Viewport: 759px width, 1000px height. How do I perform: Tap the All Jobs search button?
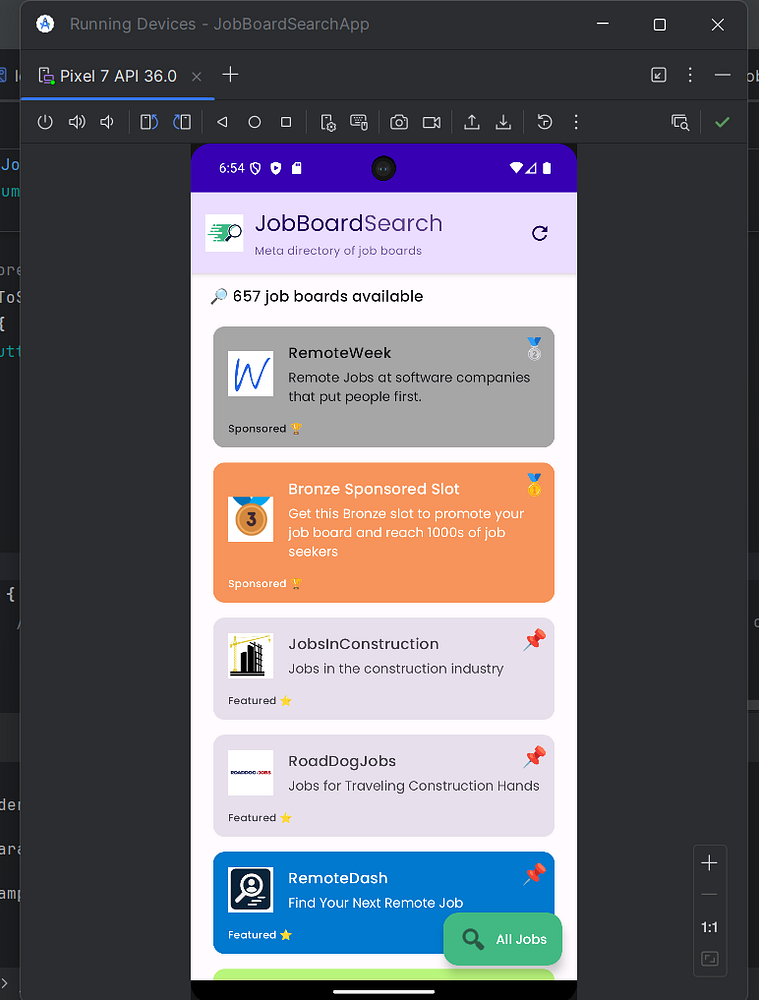point(503,939)
